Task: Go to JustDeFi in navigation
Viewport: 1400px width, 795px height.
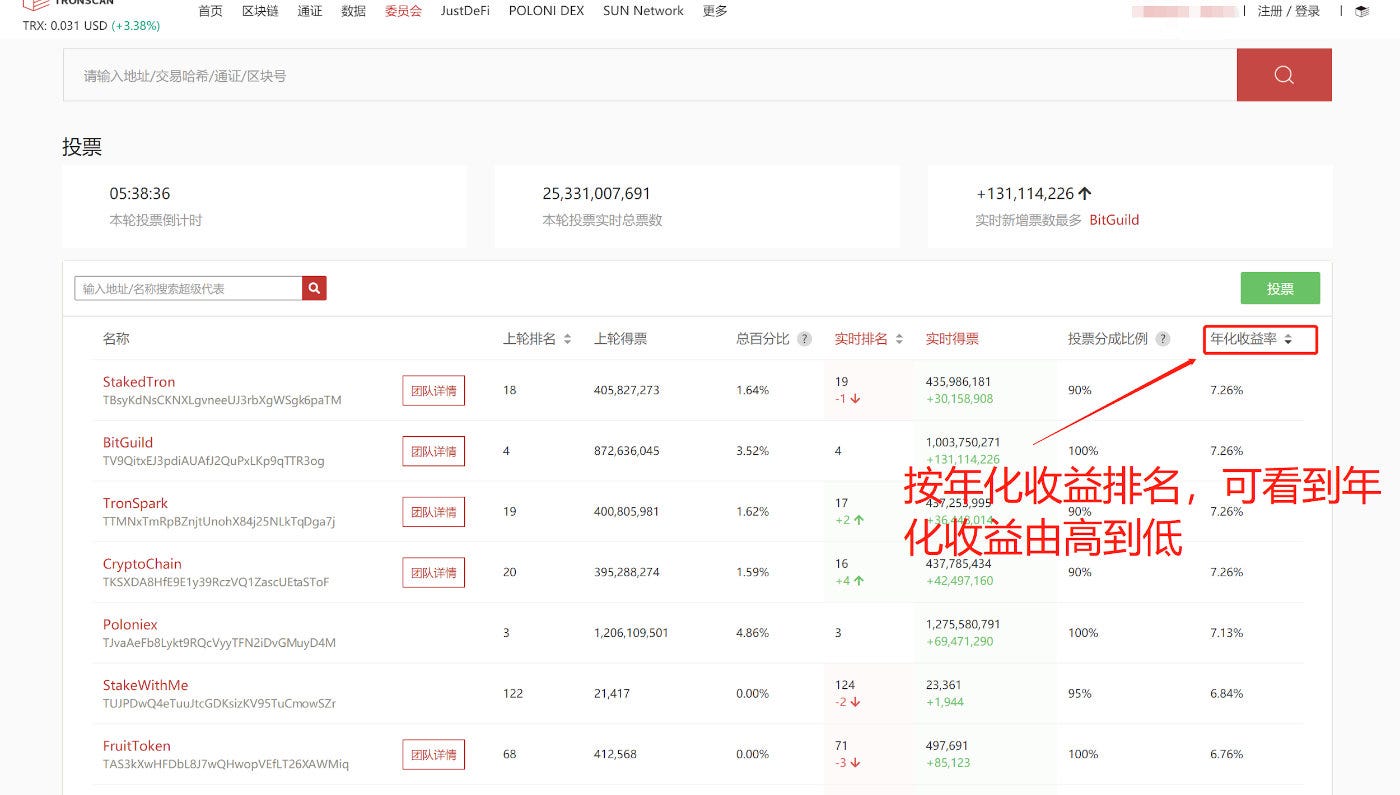Action: (465, 11)
